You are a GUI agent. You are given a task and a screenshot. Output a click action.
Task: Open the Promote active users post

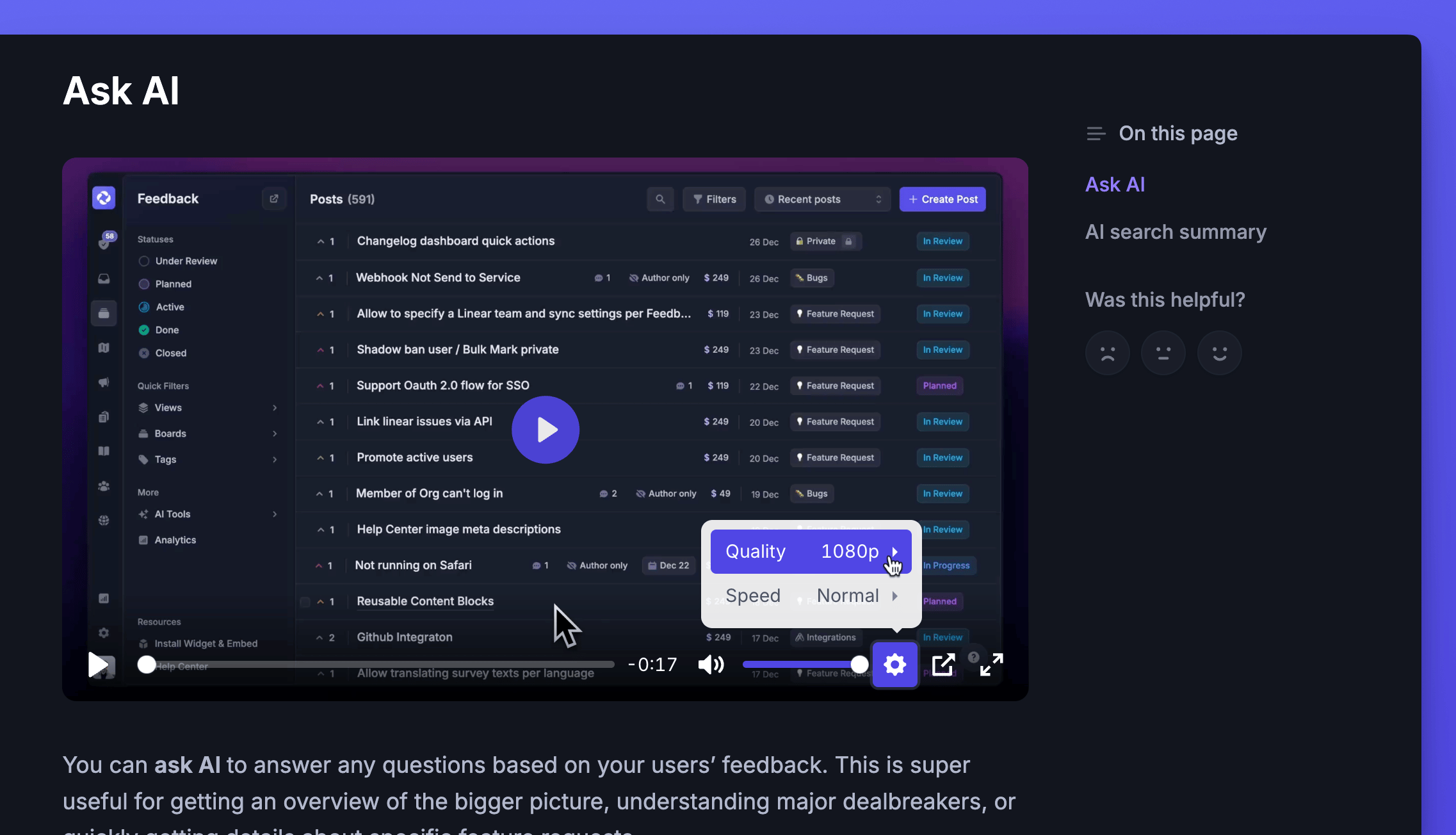point(415,457)
